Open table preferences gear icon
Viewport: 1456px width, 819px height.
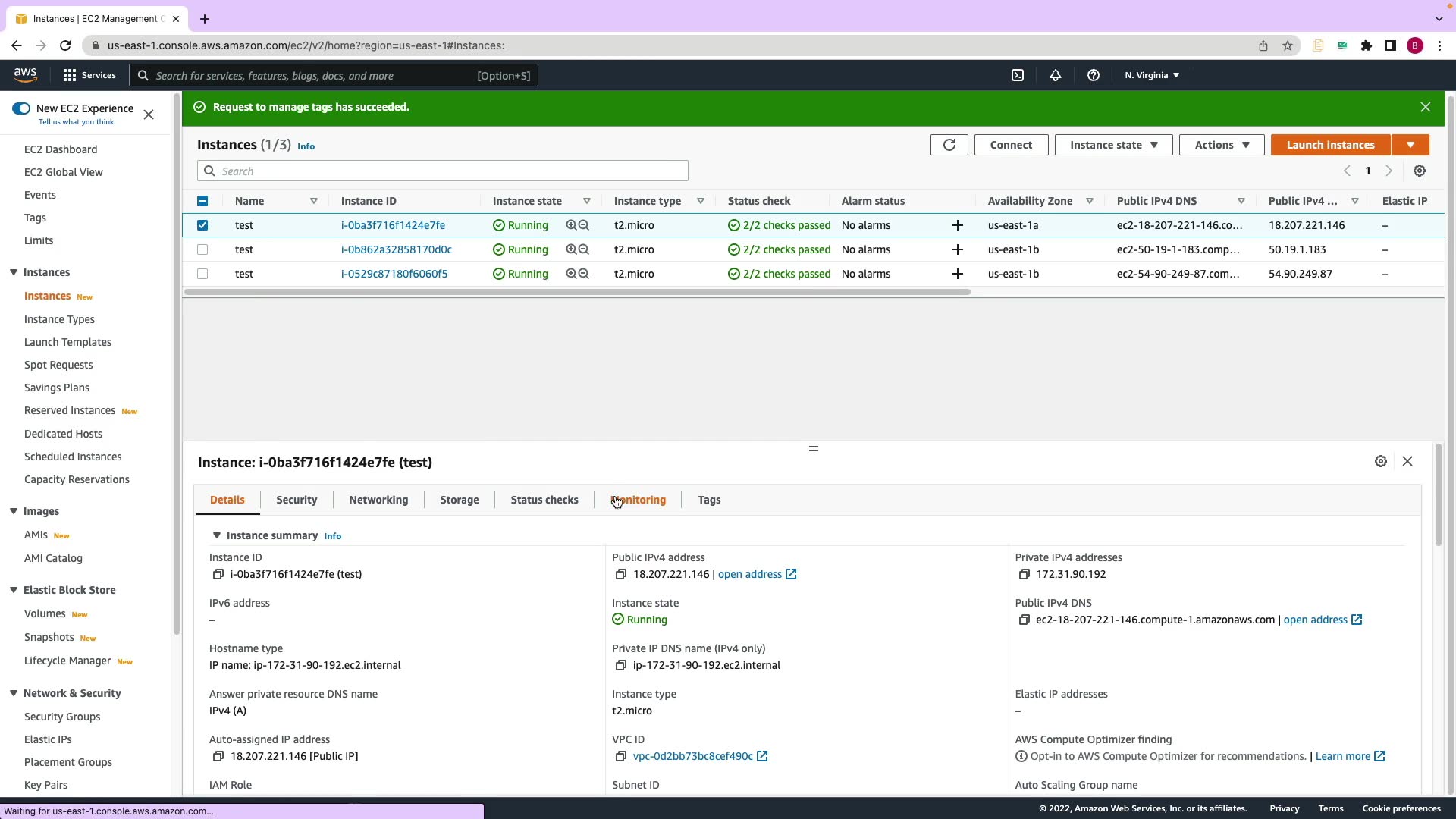click(1420, 171)
